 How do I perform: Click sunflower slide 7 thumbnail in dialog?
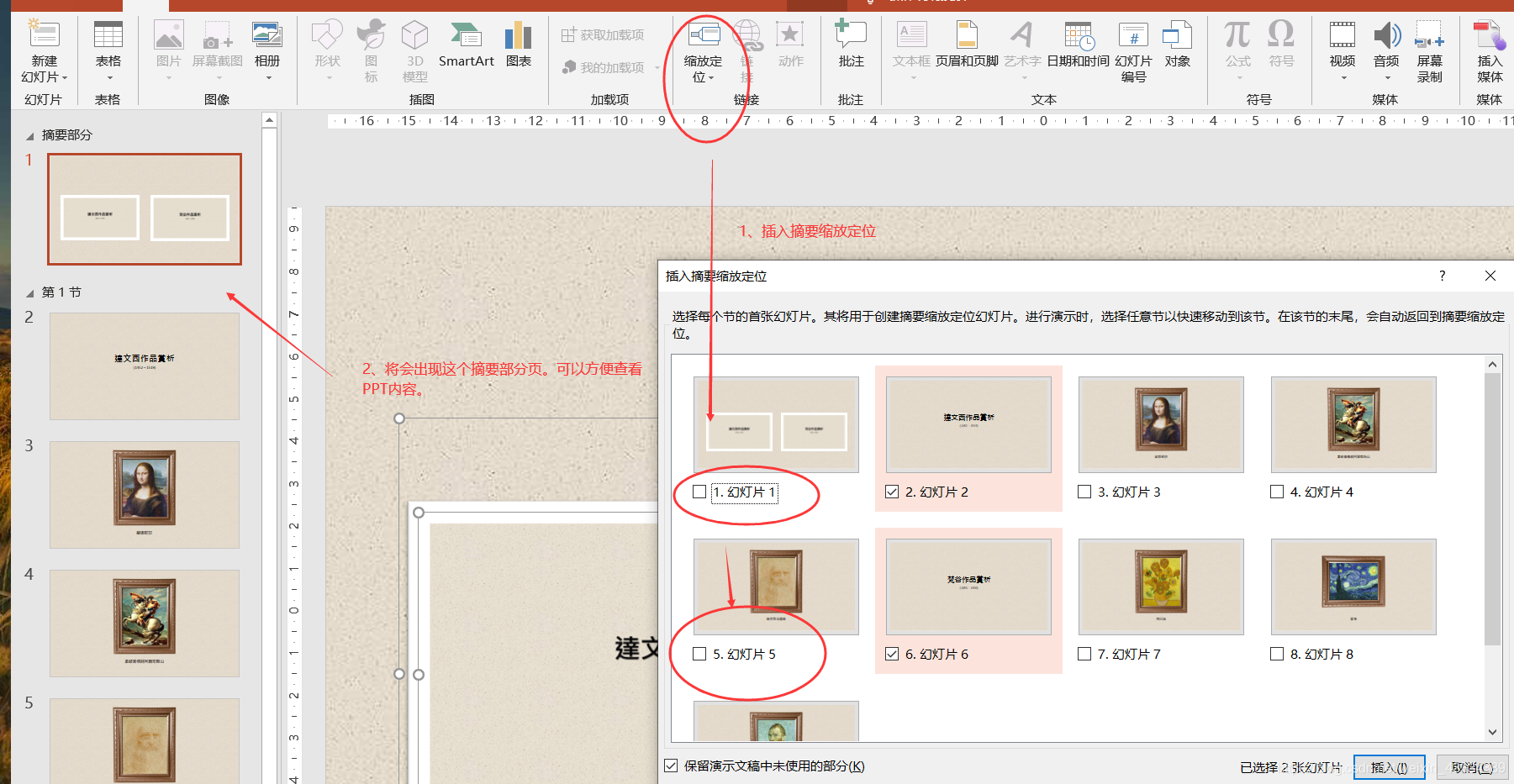pyautogui.click(x=1161, y=587)
